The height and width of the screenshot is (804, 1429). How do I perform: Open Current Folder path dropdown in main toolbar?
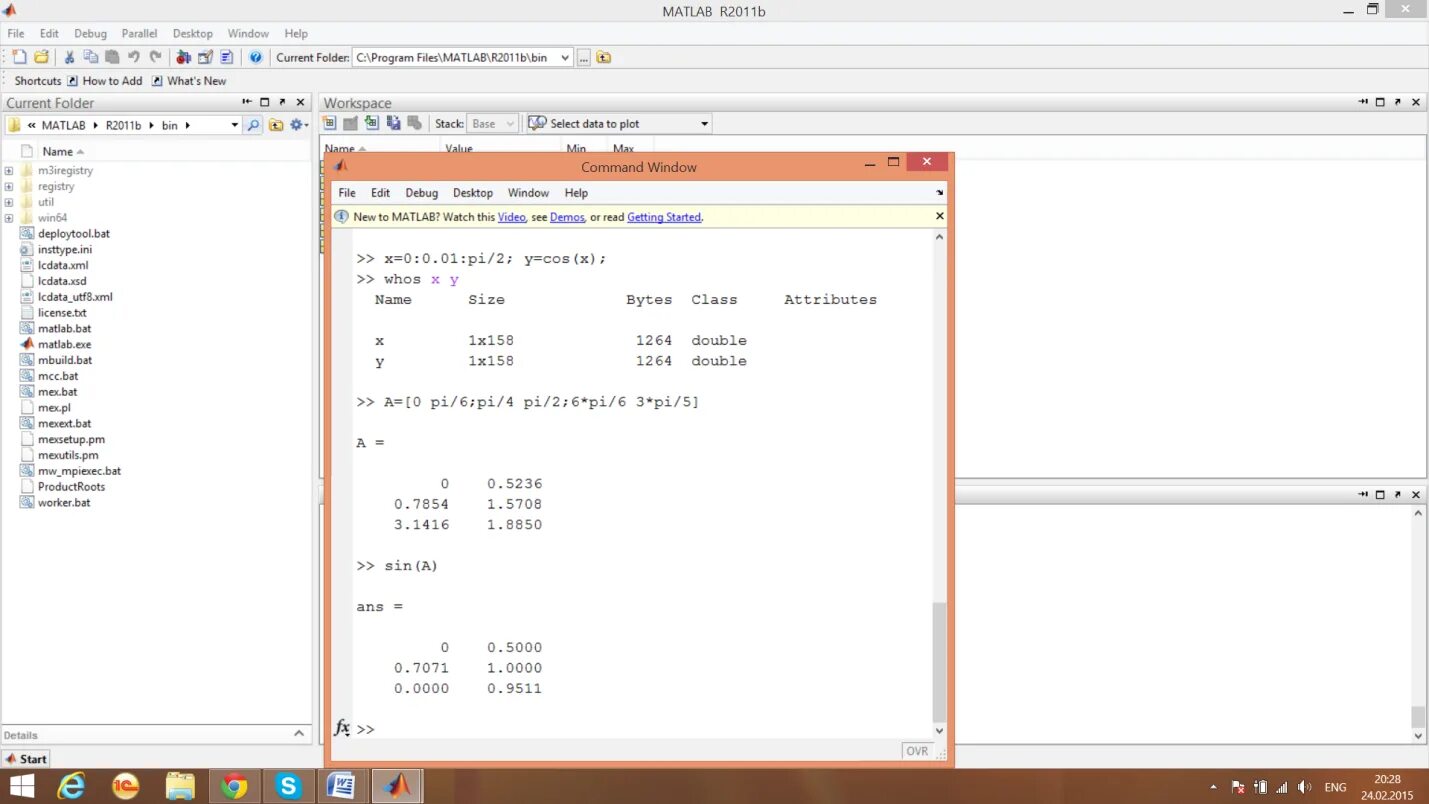click(565, 57)
